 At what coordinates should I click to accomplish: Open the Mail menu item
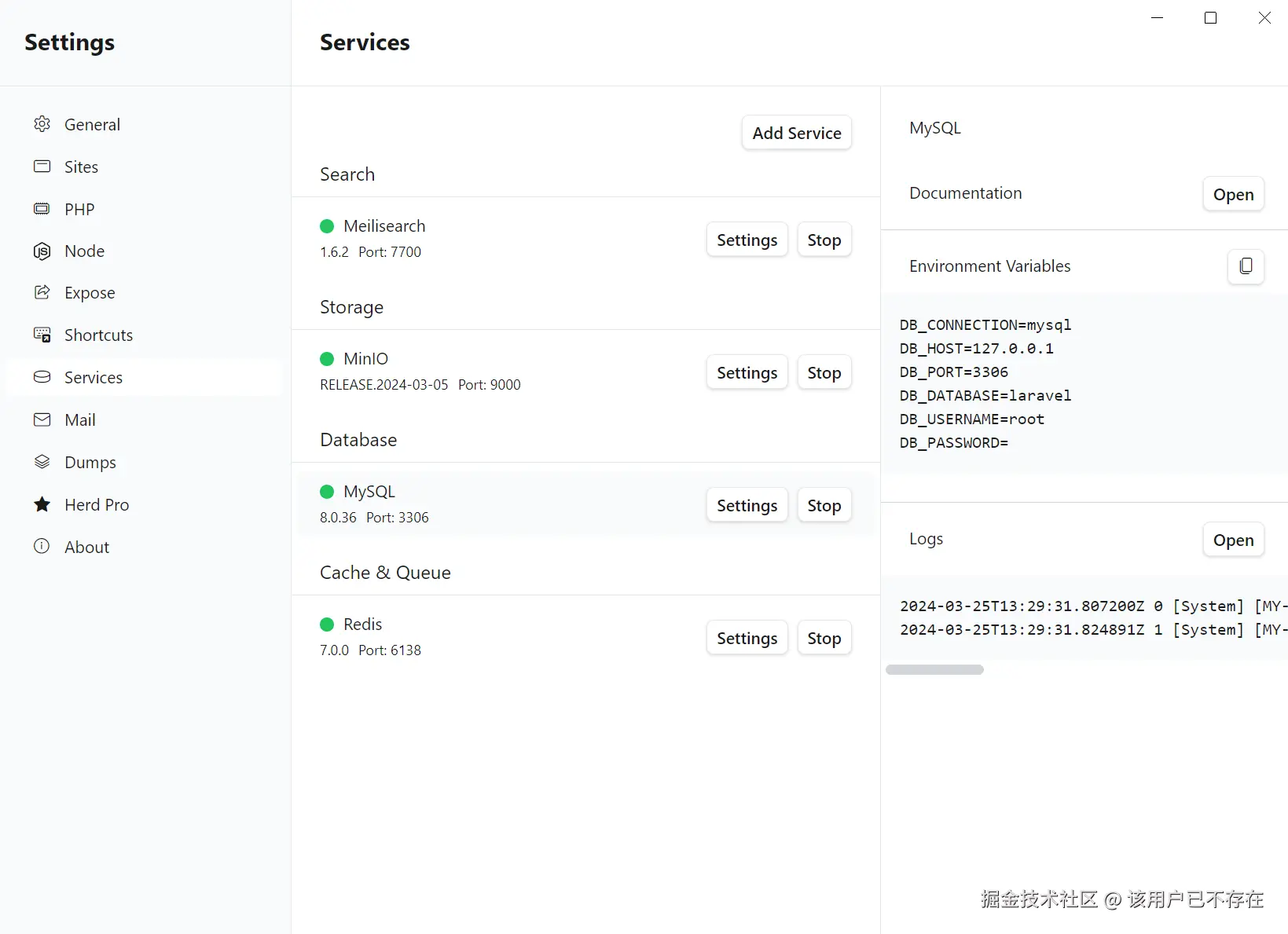tap(80, 420)
